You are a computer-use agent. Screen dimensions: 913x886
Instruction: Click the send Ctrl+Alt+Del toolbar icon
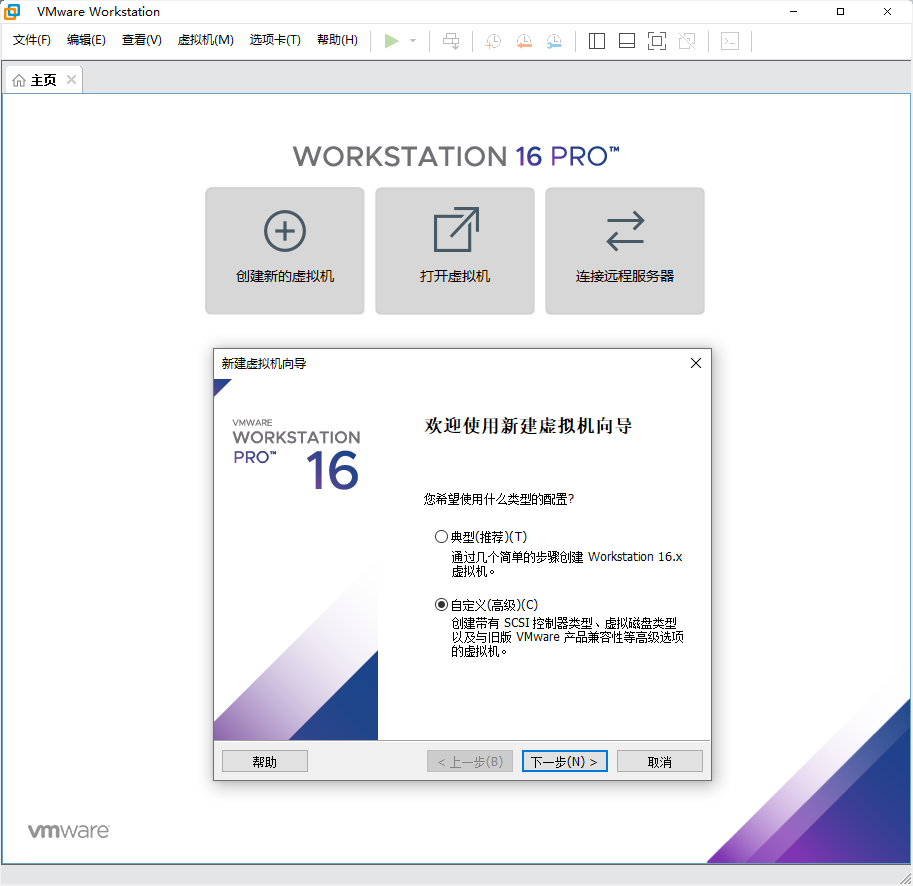coord(451,41)
